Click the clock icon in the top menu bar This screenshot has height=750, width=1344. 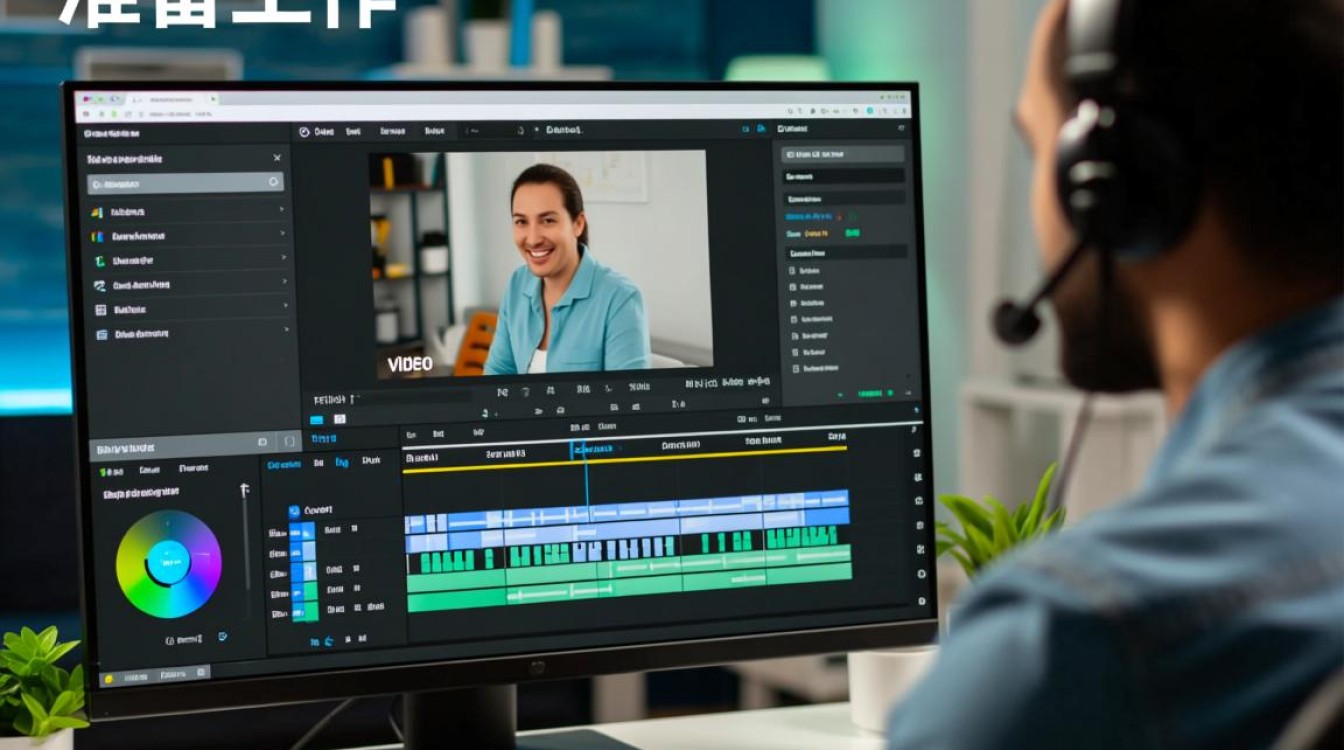[303, 132]
